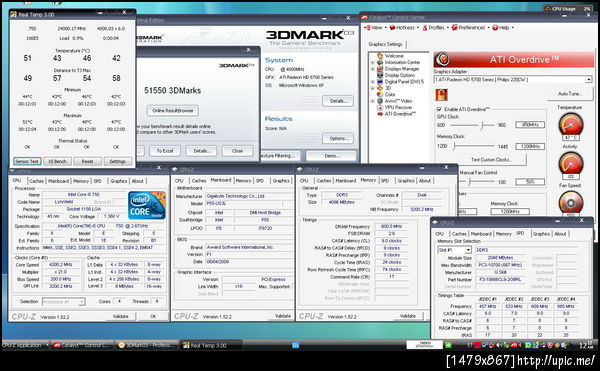Click the VPU Recover tree icon
Viewport: 600px width, 371px height.
tap(380, 107)
